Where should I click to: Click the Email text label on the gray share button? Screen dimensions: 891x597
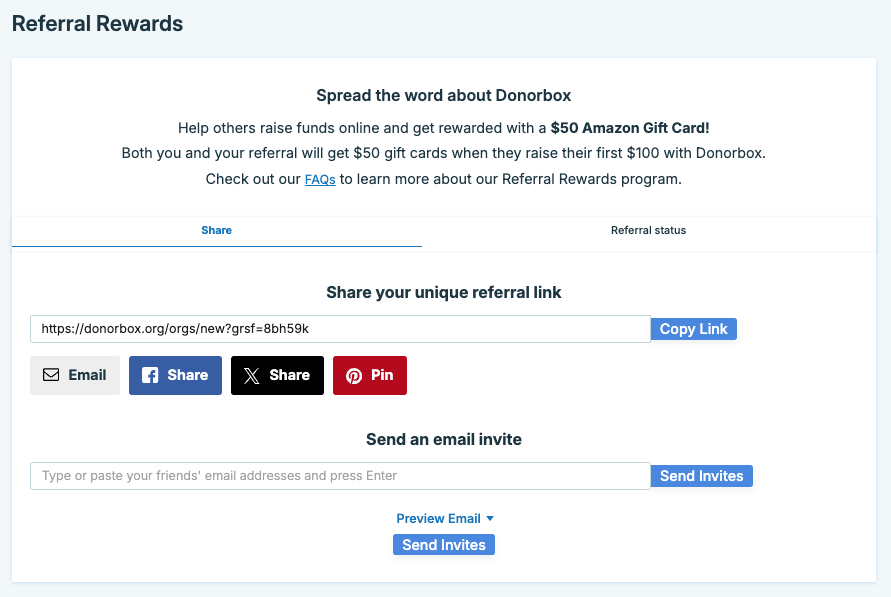click(x=88, y=375)
